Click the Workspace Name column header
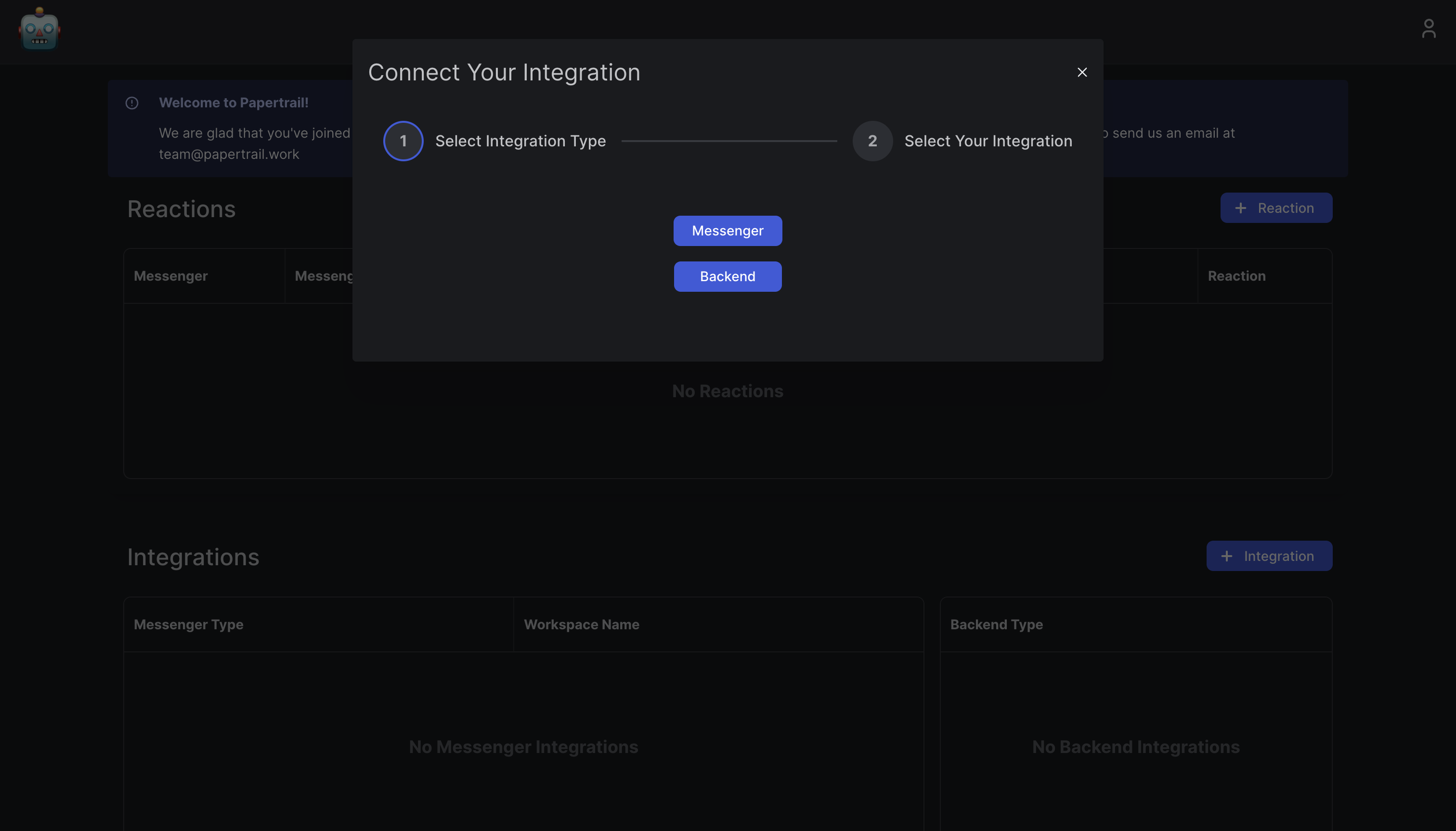The height and width of the screenshot is (831, 1456). pyautogui.click(x=581, y=625)
